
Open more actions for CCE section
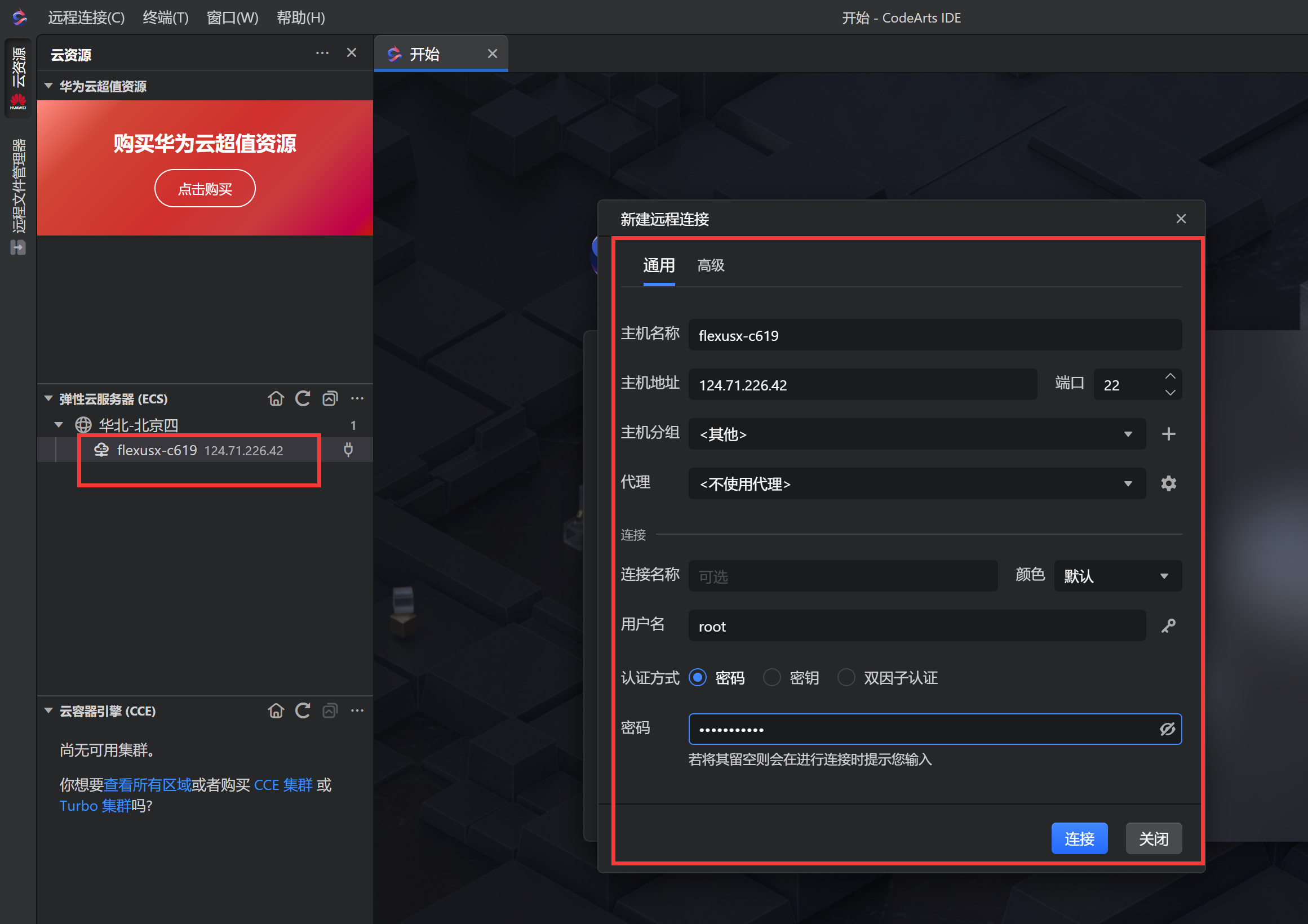tap(357, 711)
